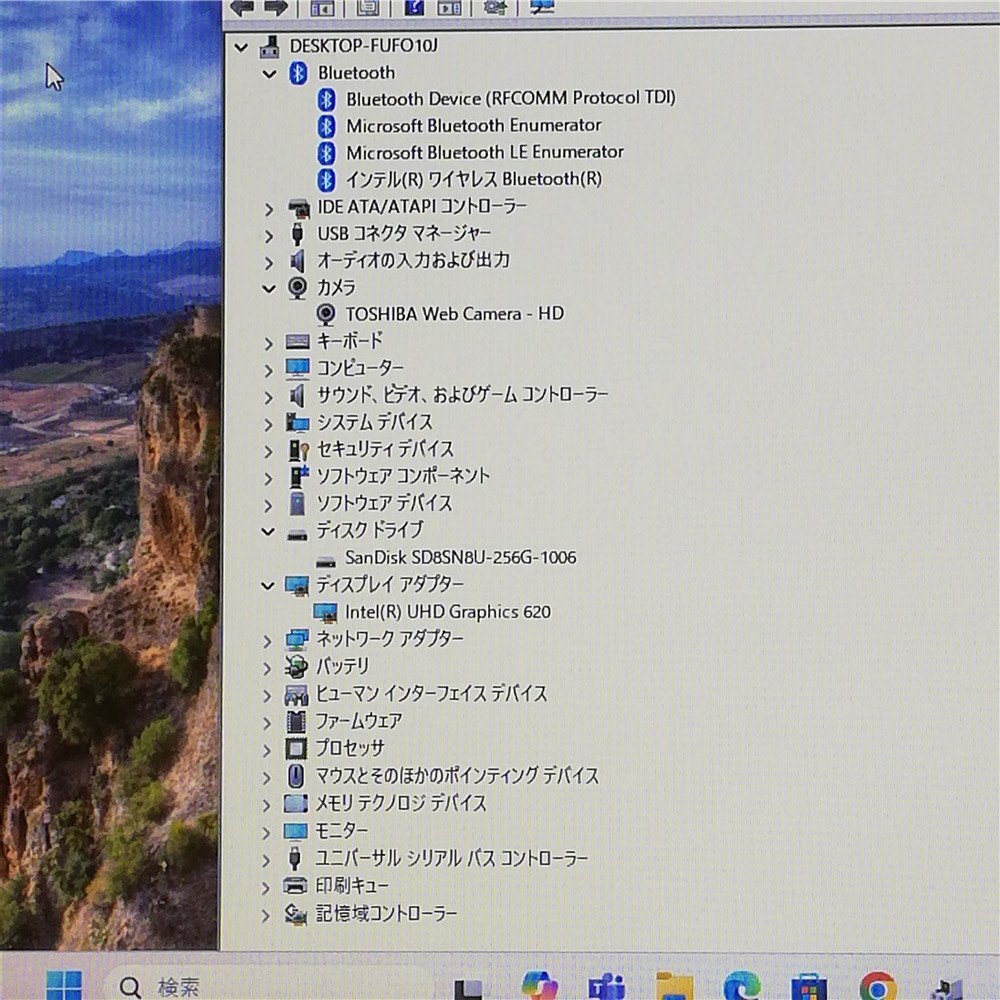Select the SanDisk SD8SN8U-256G-1006 disk drive
The height and width of the screenshot is (1000, 1000).
click(x=461, y=557)
